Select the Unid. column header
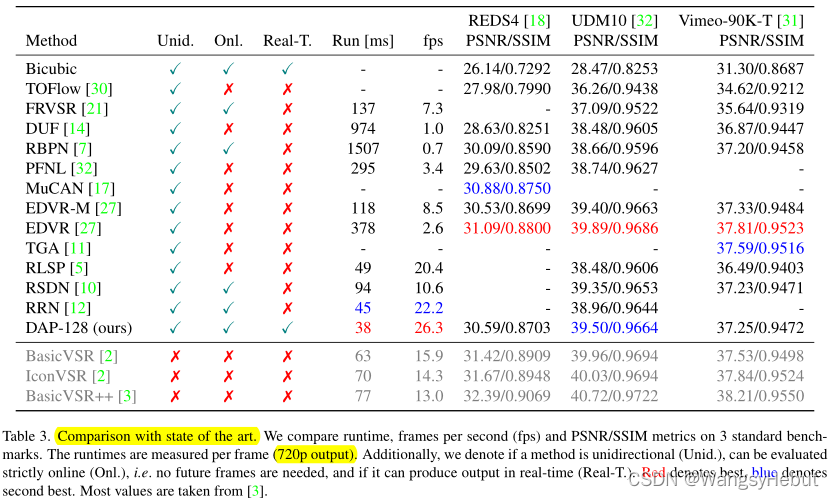Viewport: 834px width, 499px height. pyautogui.click(x=176, y=40)
